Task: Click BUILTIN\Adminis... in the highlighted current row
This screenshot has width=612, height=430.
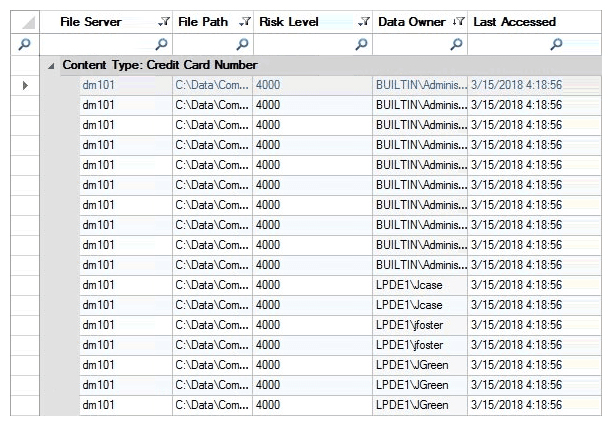Action: 421,85
